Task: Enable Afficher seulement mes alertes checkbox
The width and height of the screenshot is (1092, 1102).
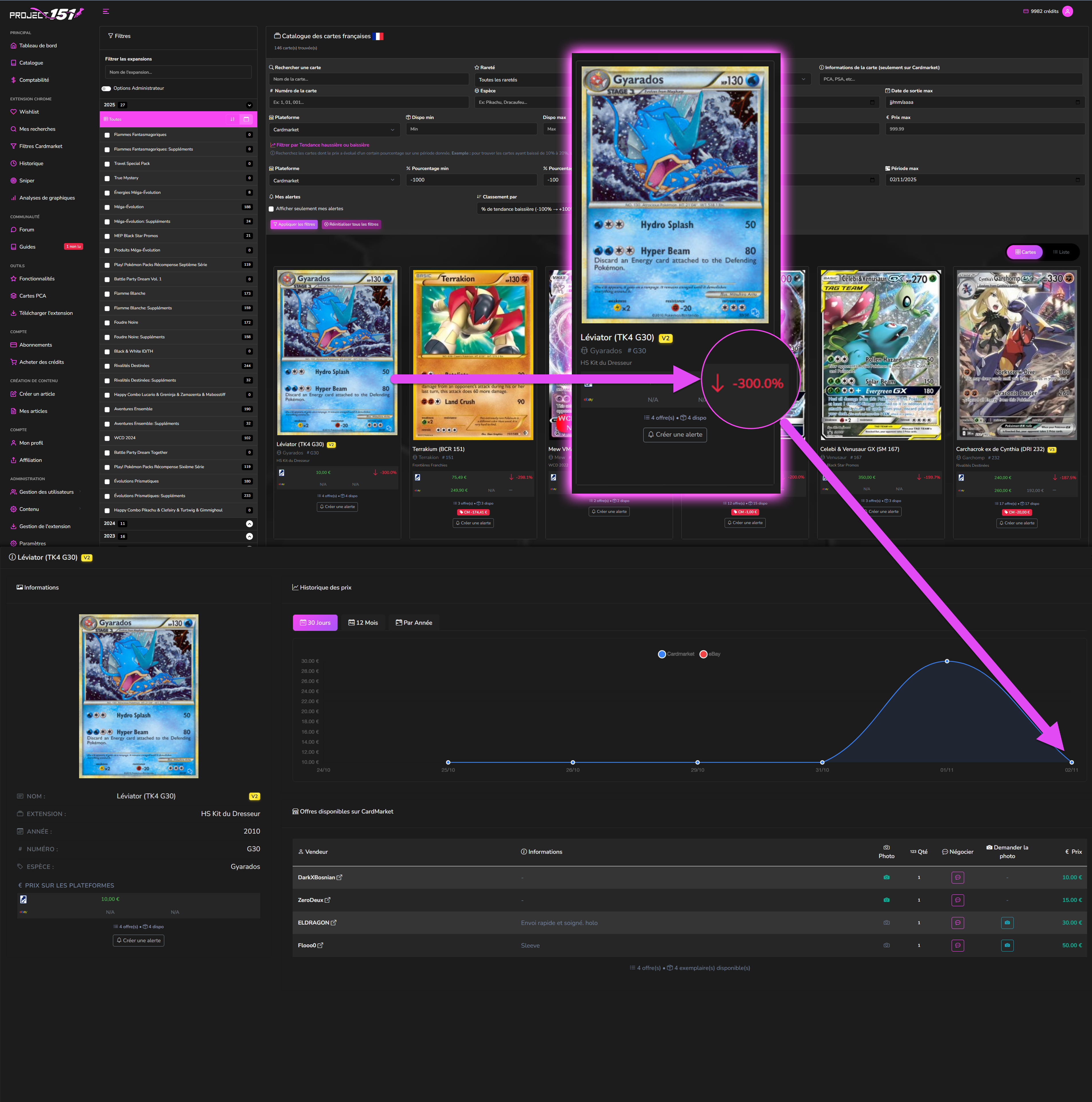Action: pos(272,209)
